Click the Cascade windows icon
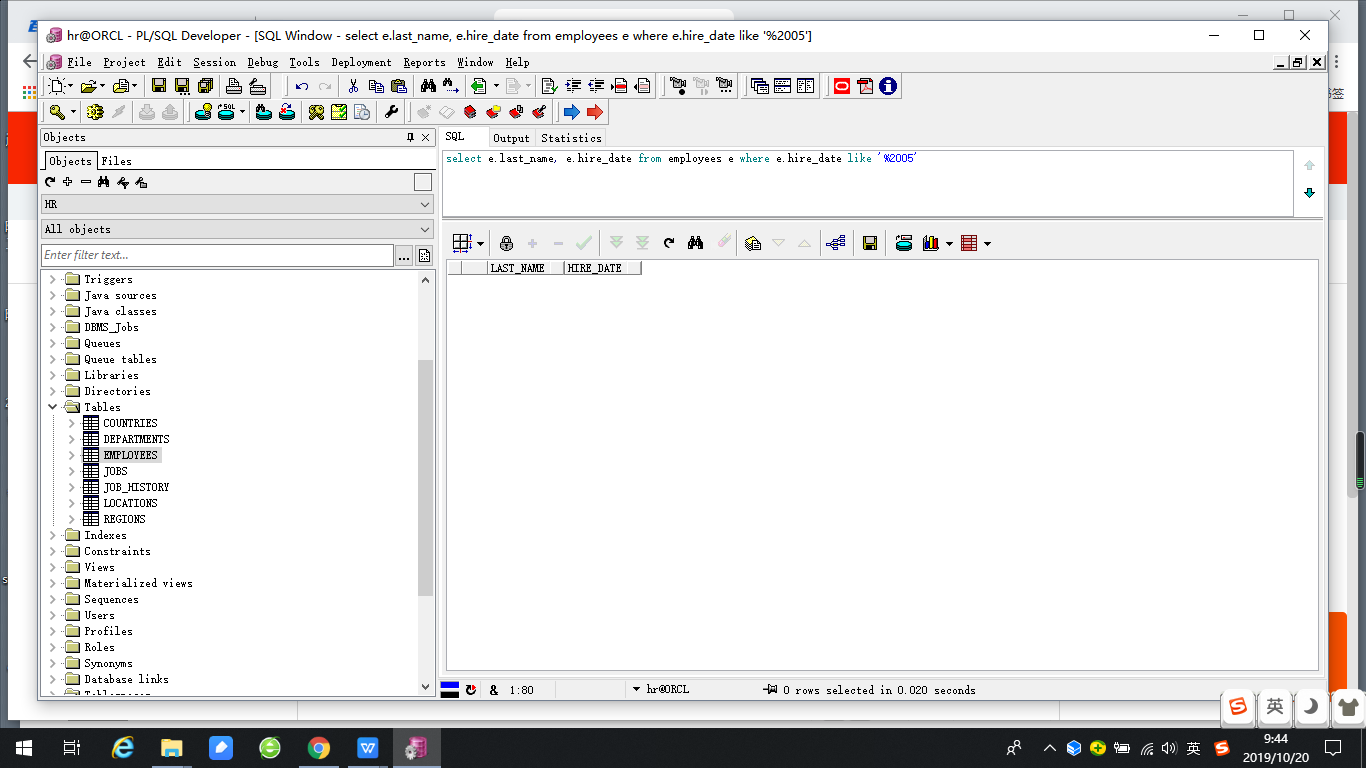 759,86
